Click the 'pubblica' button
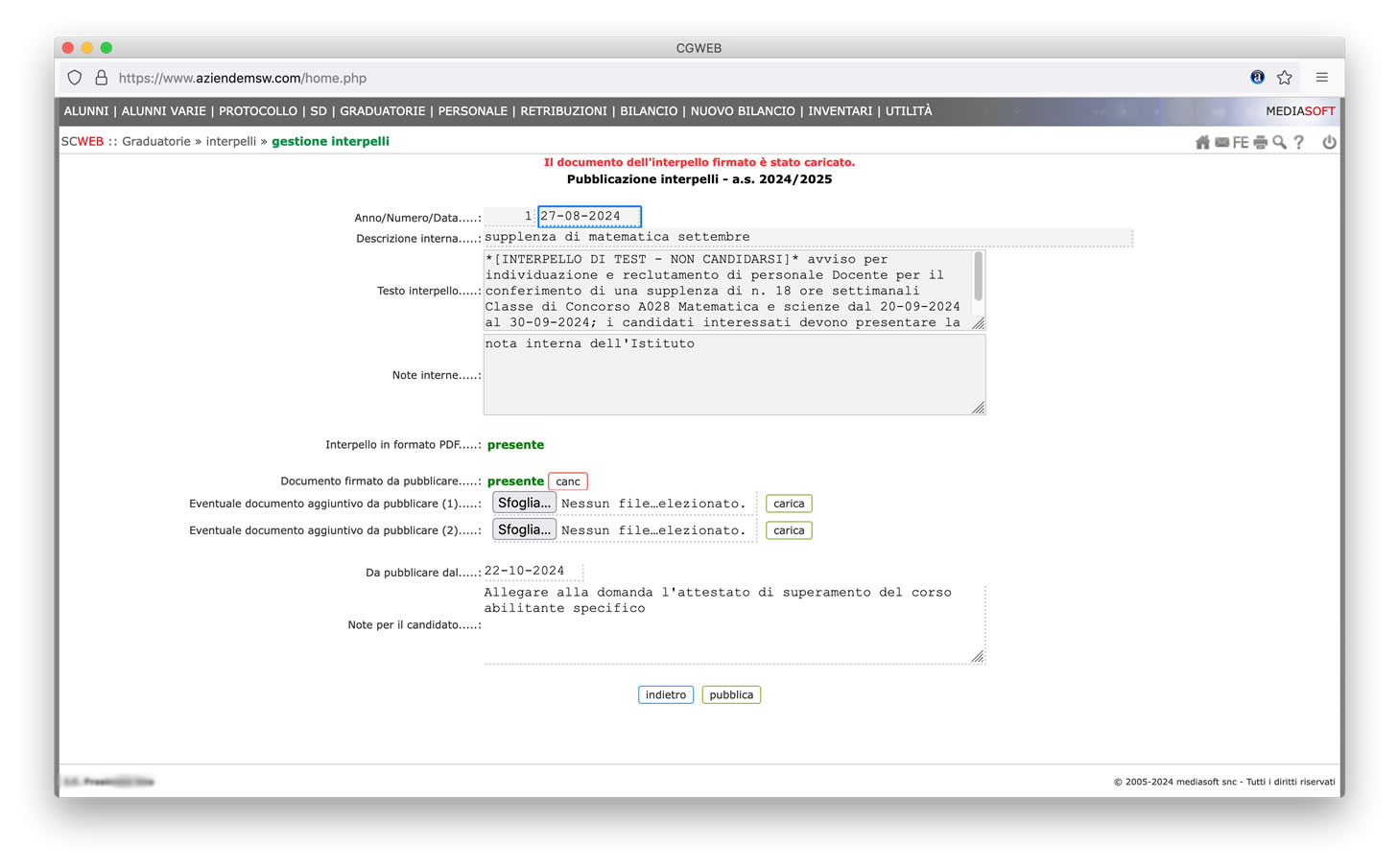Screen dimensions: 1398x868 pos(731,694)
